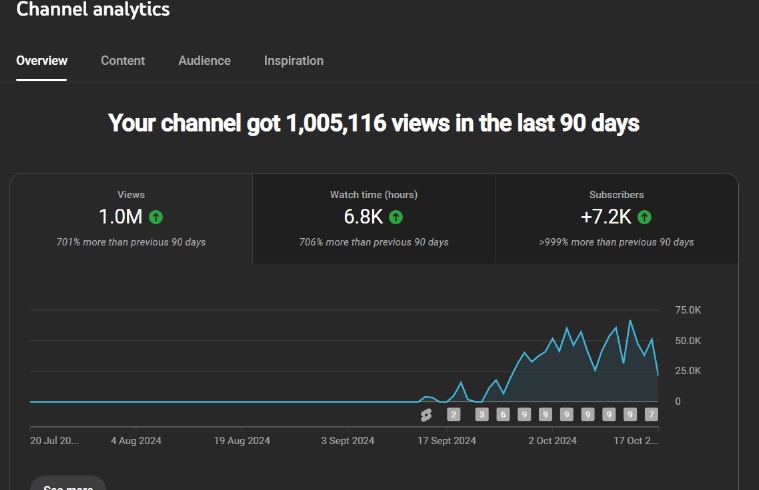Select the Views metric card
This screenshot has height=490, width=759.
coord(131,219)
